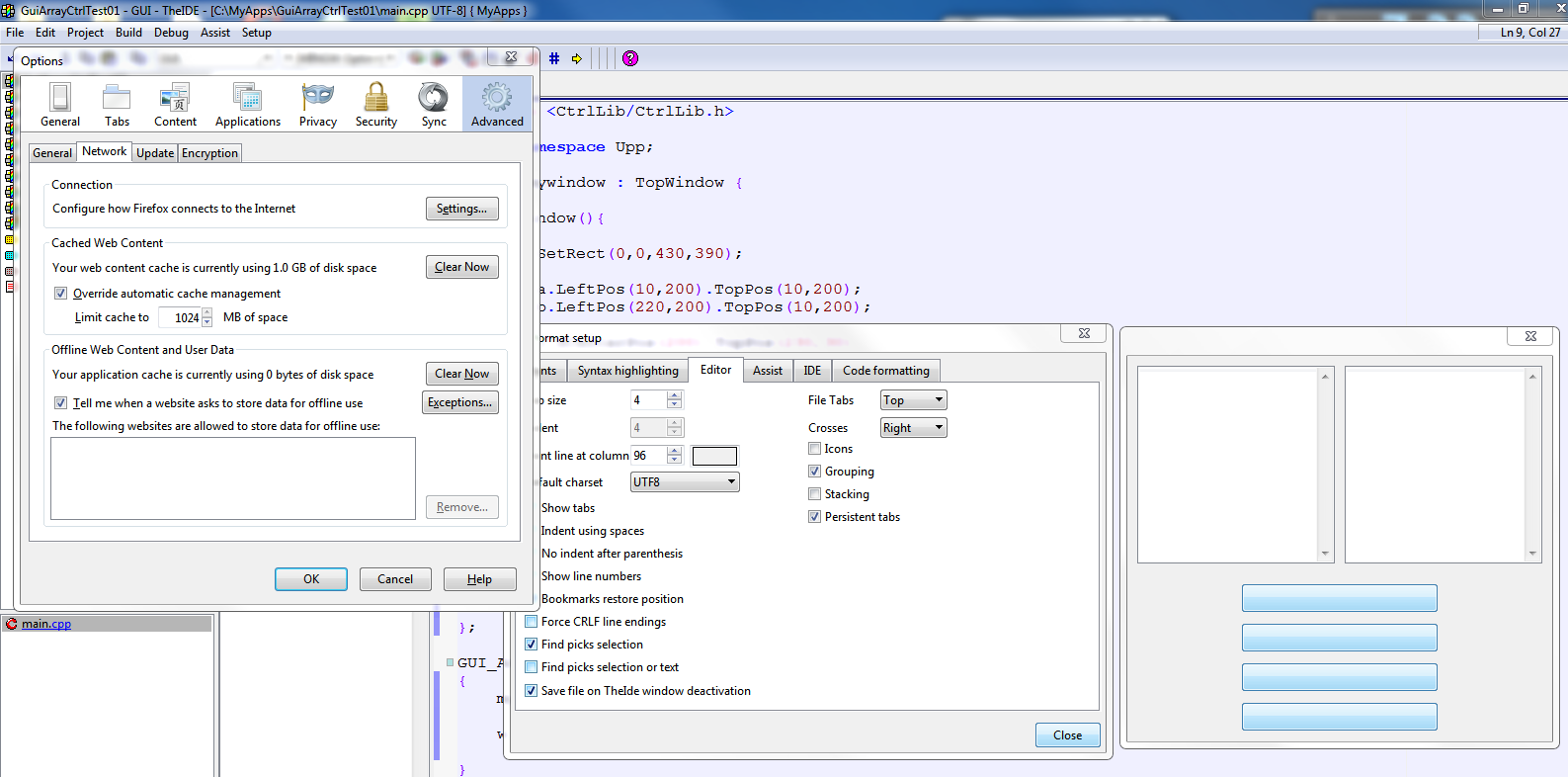Image resolution: width=1568 pixels, height=777 pixels.
Task: Click the color swatch beside column 96
Action: (714, 456)
